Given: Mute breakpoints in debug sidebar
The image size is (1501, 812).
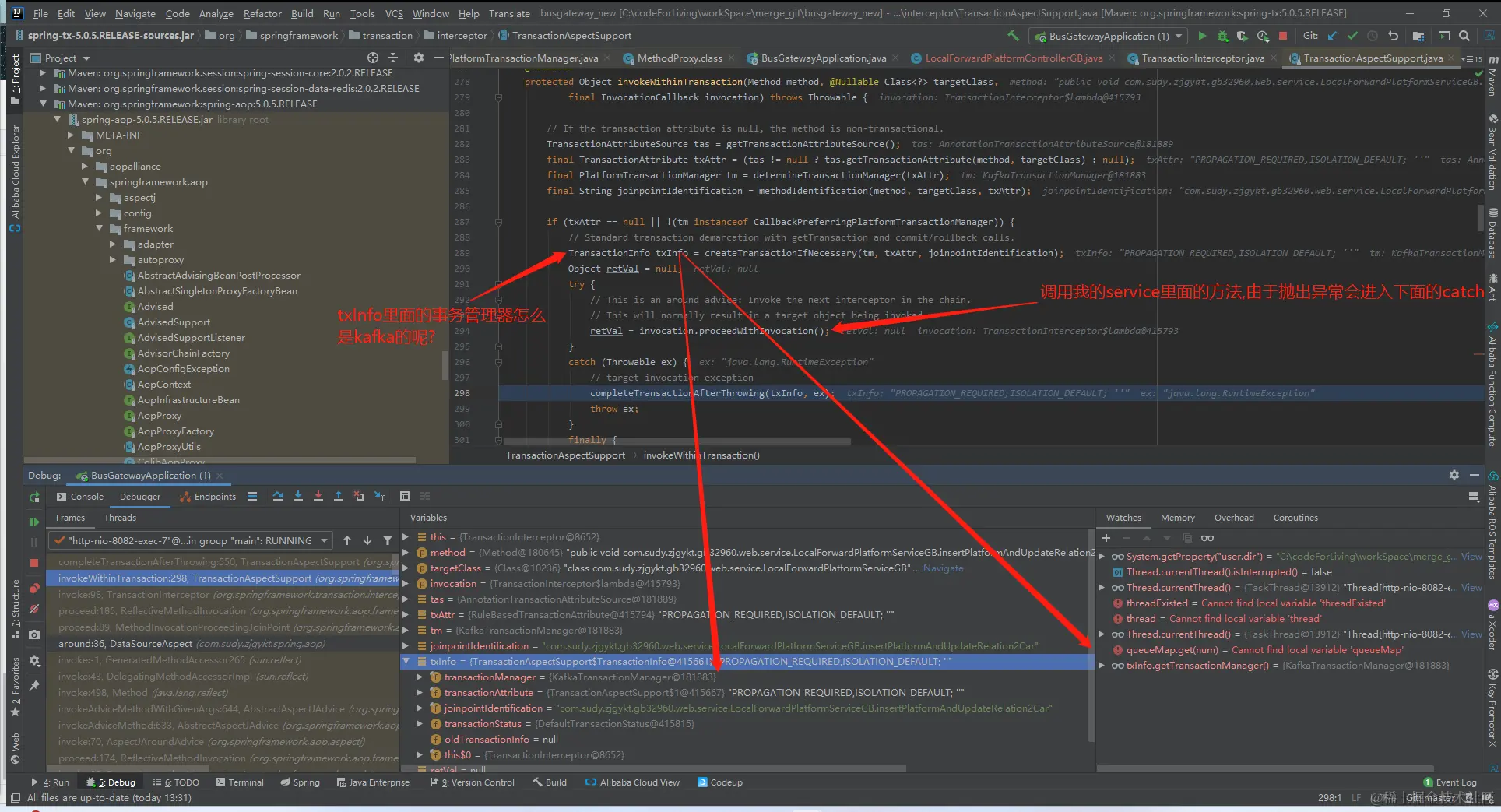Looking at the screenshot, I should pyautogui.click(x=34, y=609).
